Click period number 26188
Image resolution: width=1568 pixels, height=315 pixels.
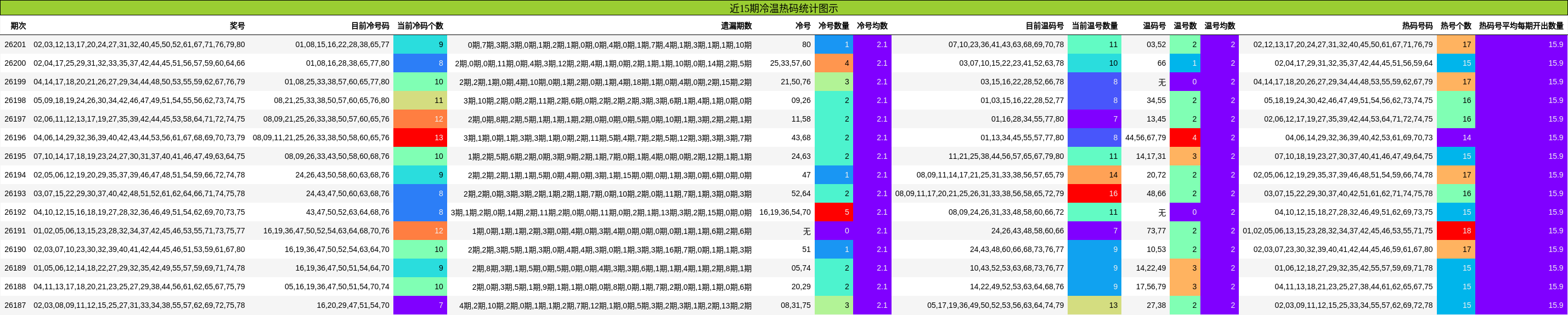(x=15, y=287)
